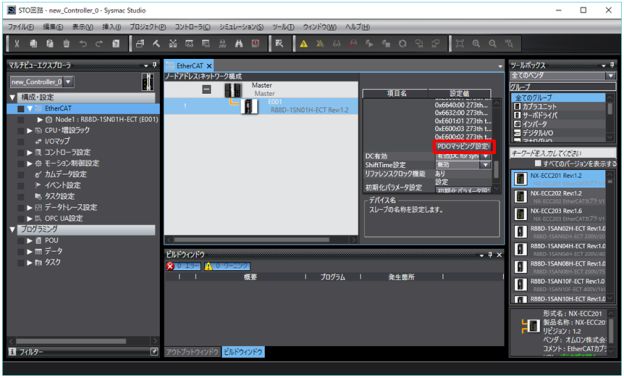
Task: Click the zoom-out magnifier toolbar icon
Action: click(x=492, y=44)
